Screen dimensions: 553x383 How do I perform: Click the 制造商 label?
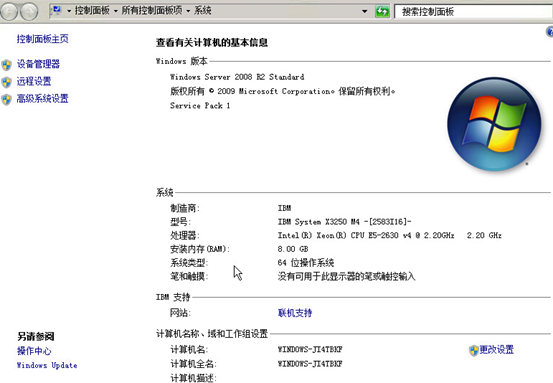185,208
